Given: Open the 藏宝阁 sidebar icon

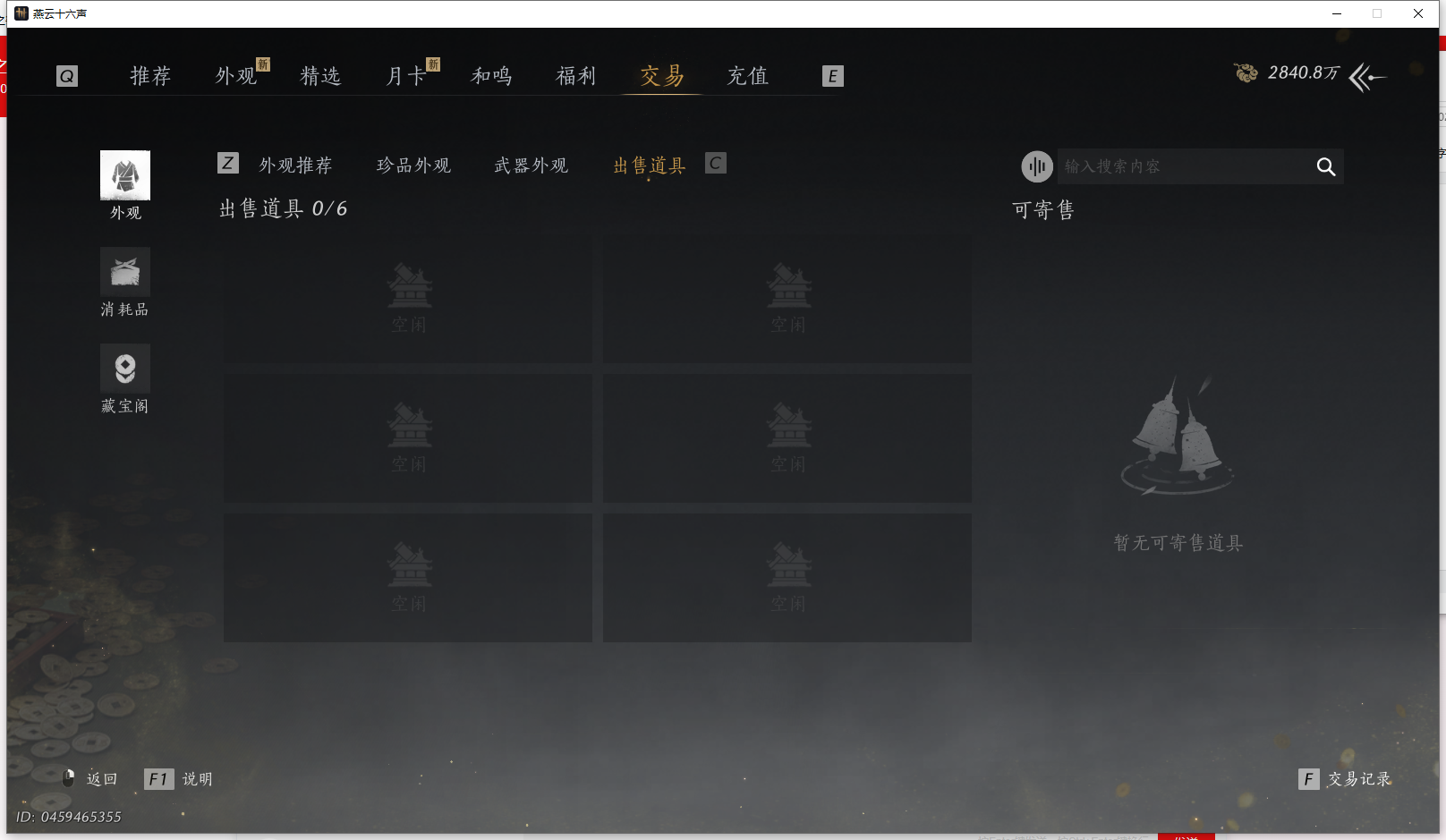Looking at the screenshot, I should (x=125, y=369).
